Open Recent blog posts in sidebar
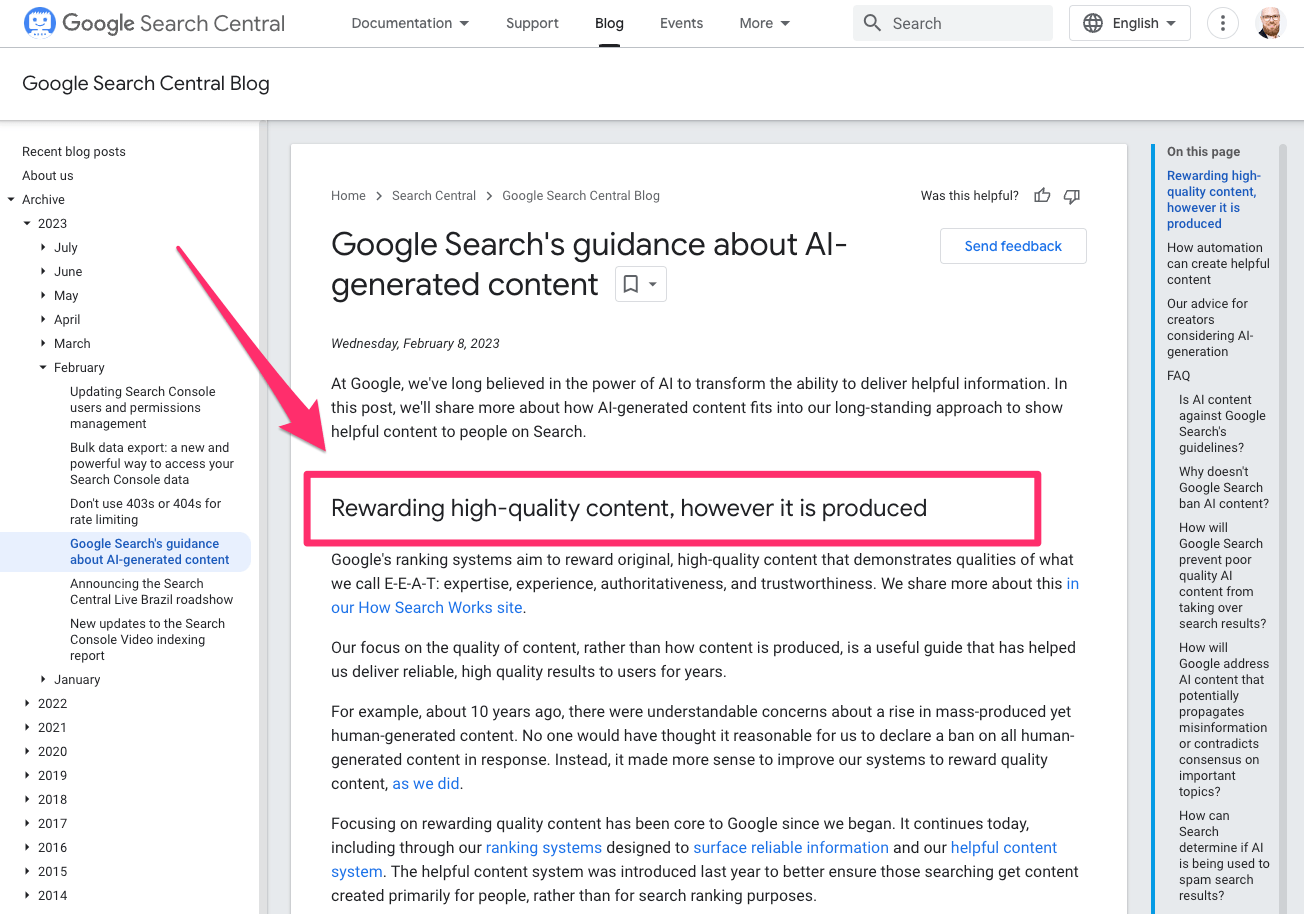Image resolution: width=1304 pixels, height=914 pixels. pyautogui.click(x=74, y=152)
